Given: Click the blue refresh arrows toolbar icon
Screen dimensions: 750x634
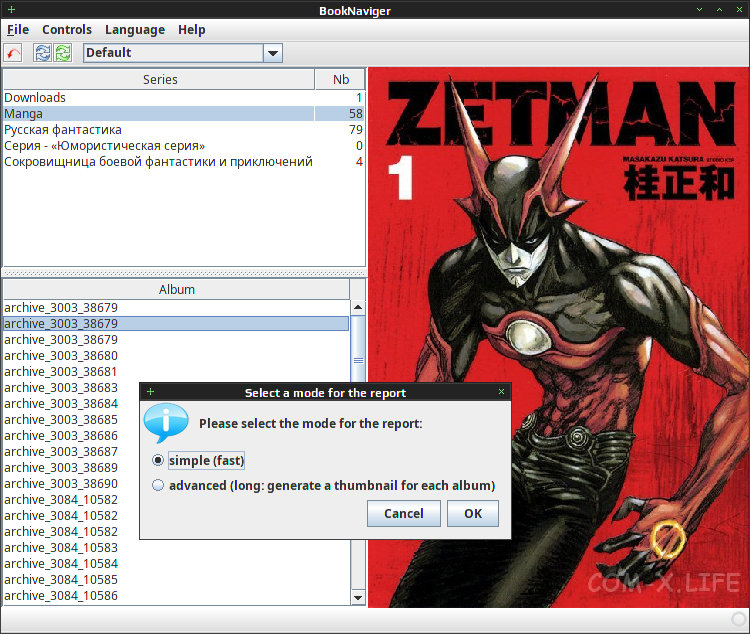Looking at the screenshot, I should click(43, 53).
